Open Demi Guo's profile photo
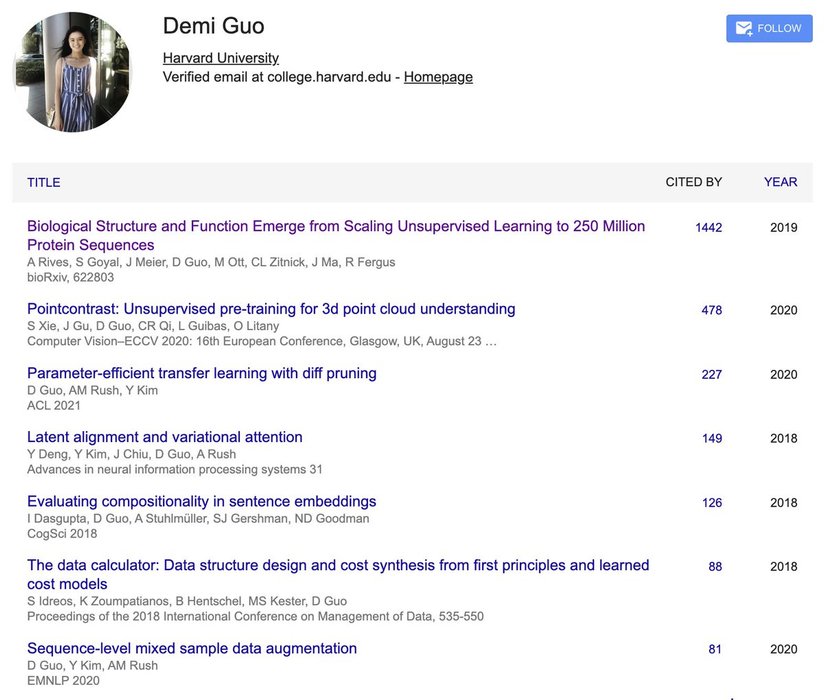This screenshot has width=824, height=700. 73,72
